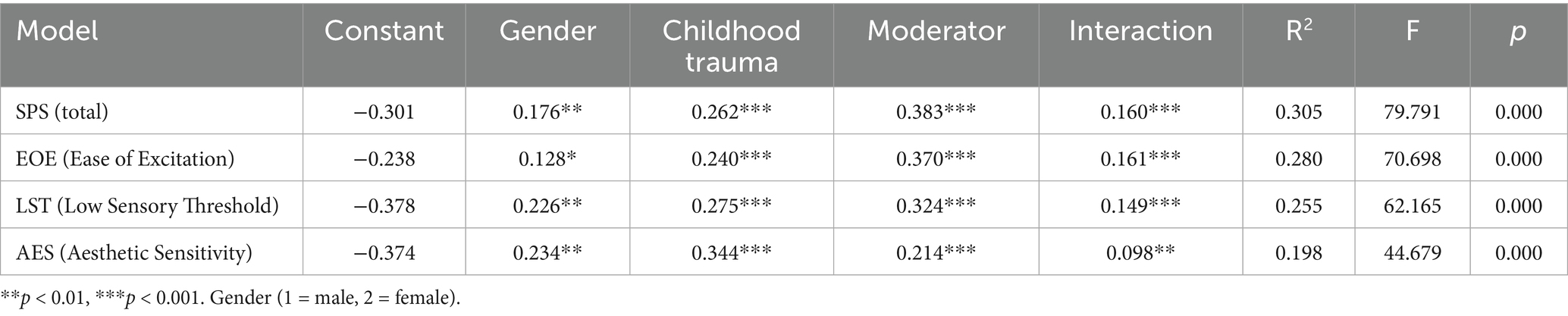Select the Gender column header
This screenshot has height=316, width=1568.
547,31
